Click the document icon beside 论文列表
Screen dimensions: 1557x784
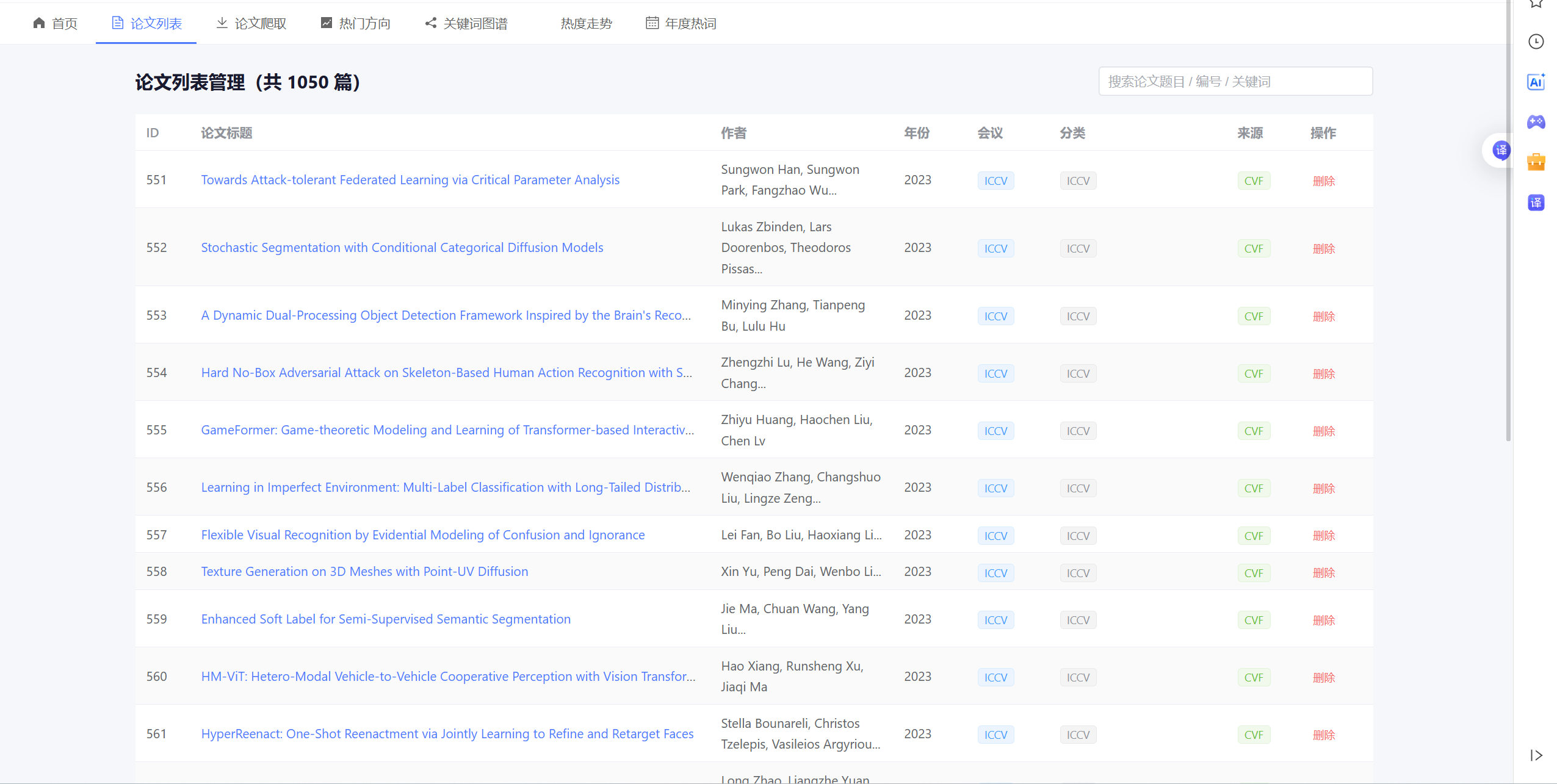117,23
